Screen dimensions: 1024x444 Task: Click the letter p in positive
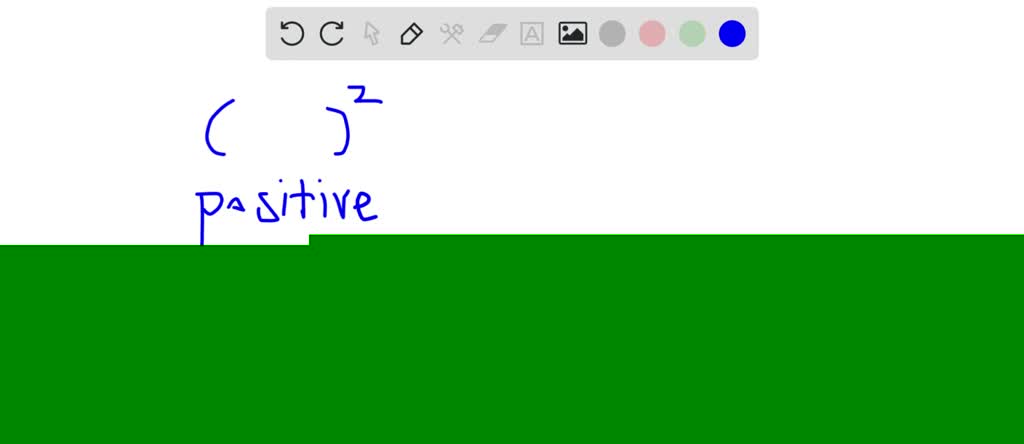[x=209, y=214]
